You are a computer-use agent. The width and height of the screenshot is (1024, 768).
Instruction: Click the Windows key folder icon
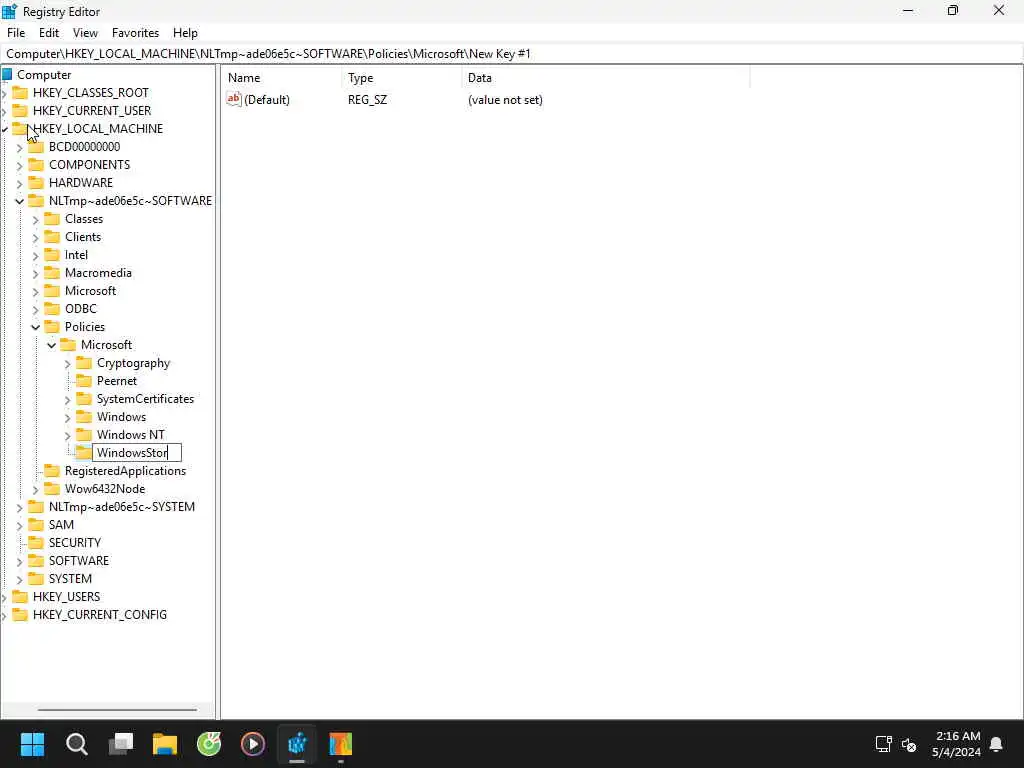(x=84, y=416)
